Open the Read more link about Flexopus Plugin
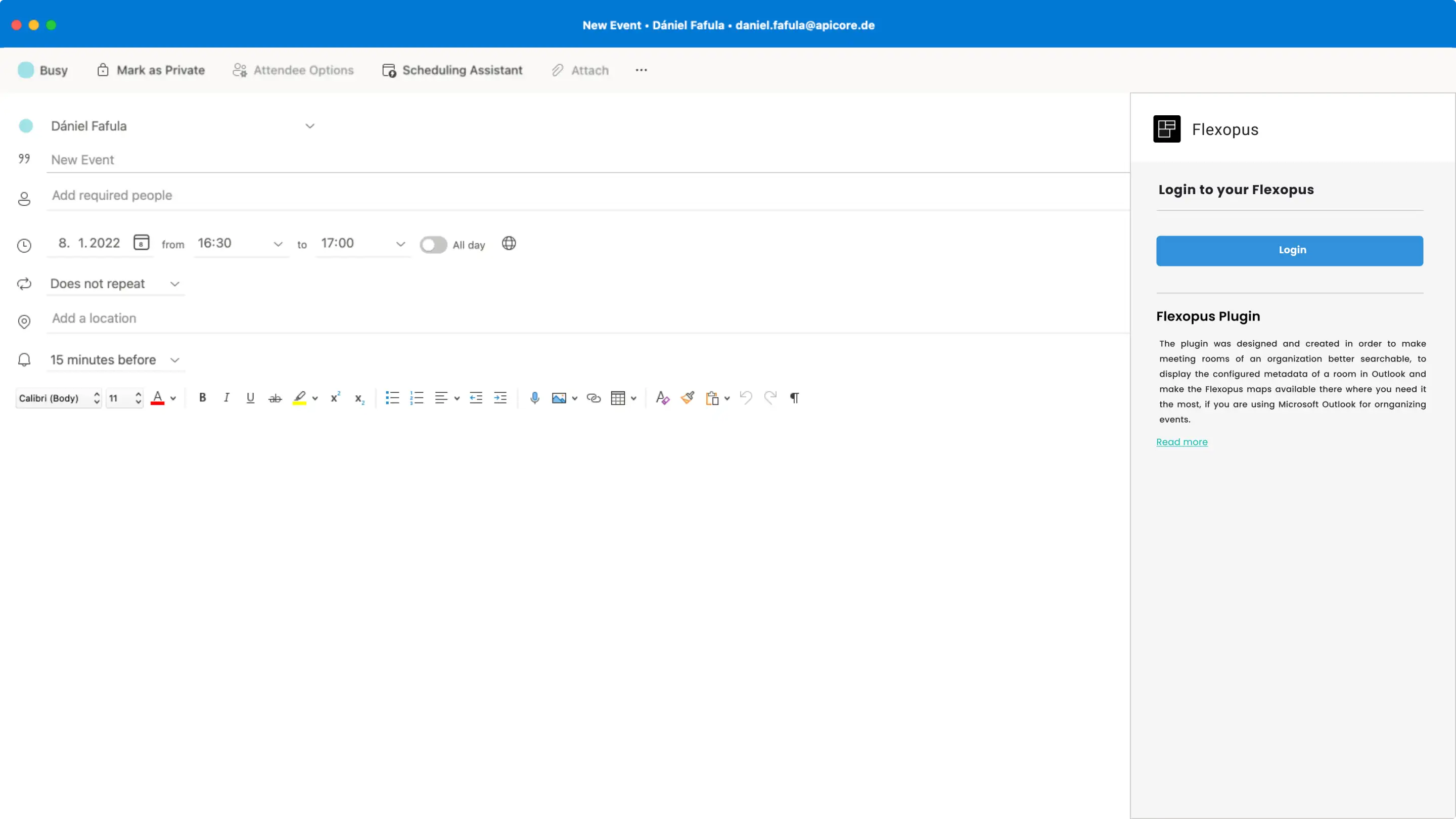Screen dimensions: 1456x819 (x=1182, y=441)
